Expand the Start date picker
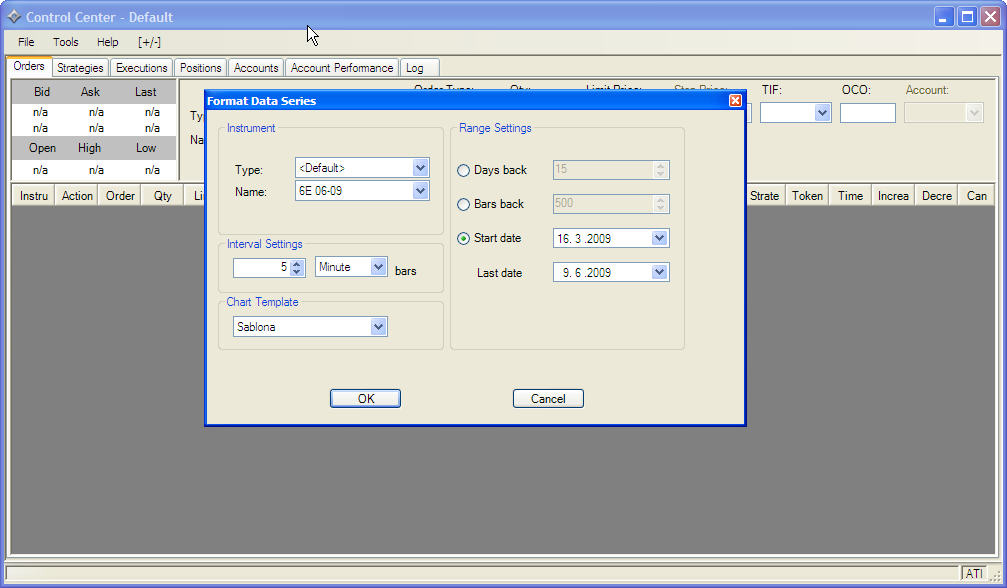This screenshot has width=1007, height=588. [659, 239]
